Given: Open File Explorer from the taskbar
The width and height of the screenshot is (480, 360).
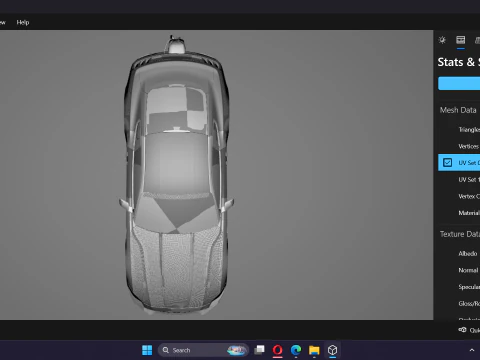Looking at the screenshot, I should click(x=314, y=350).
